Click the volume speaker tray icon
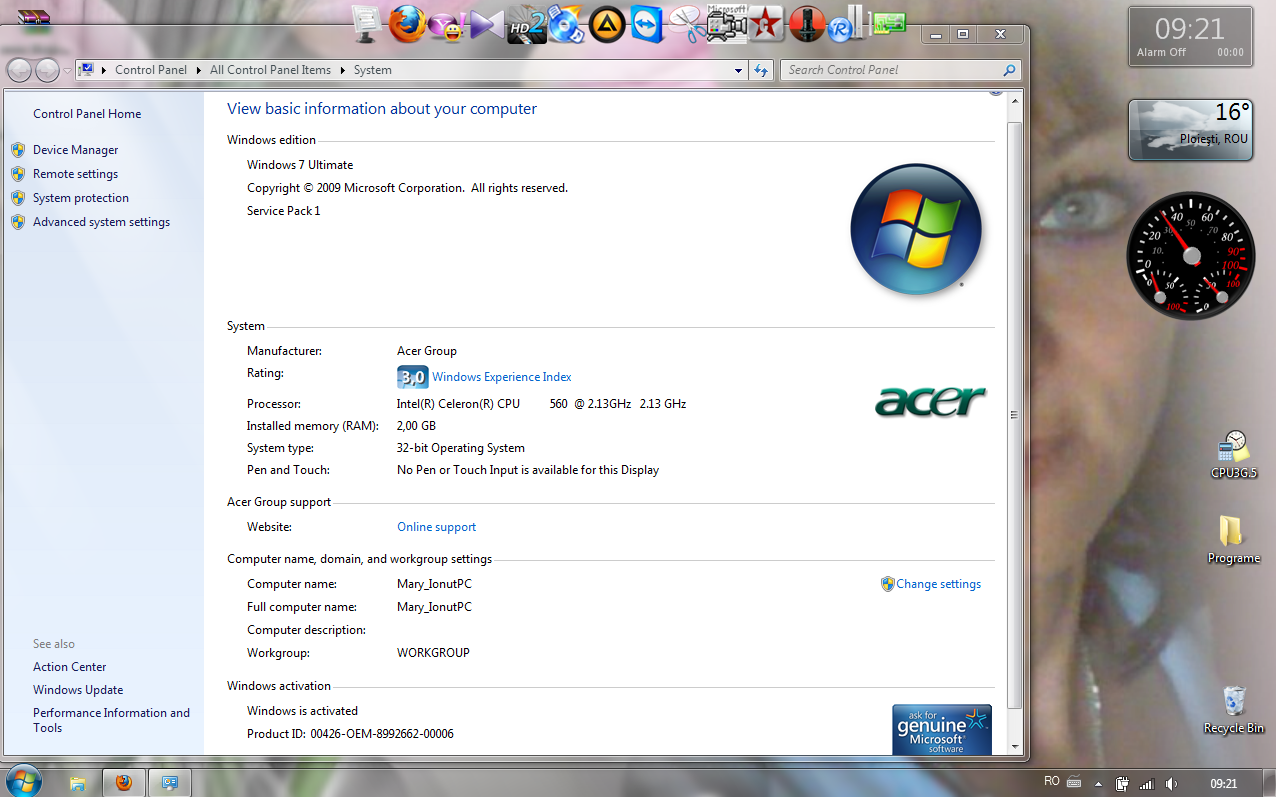 [x=1171, y=784]
